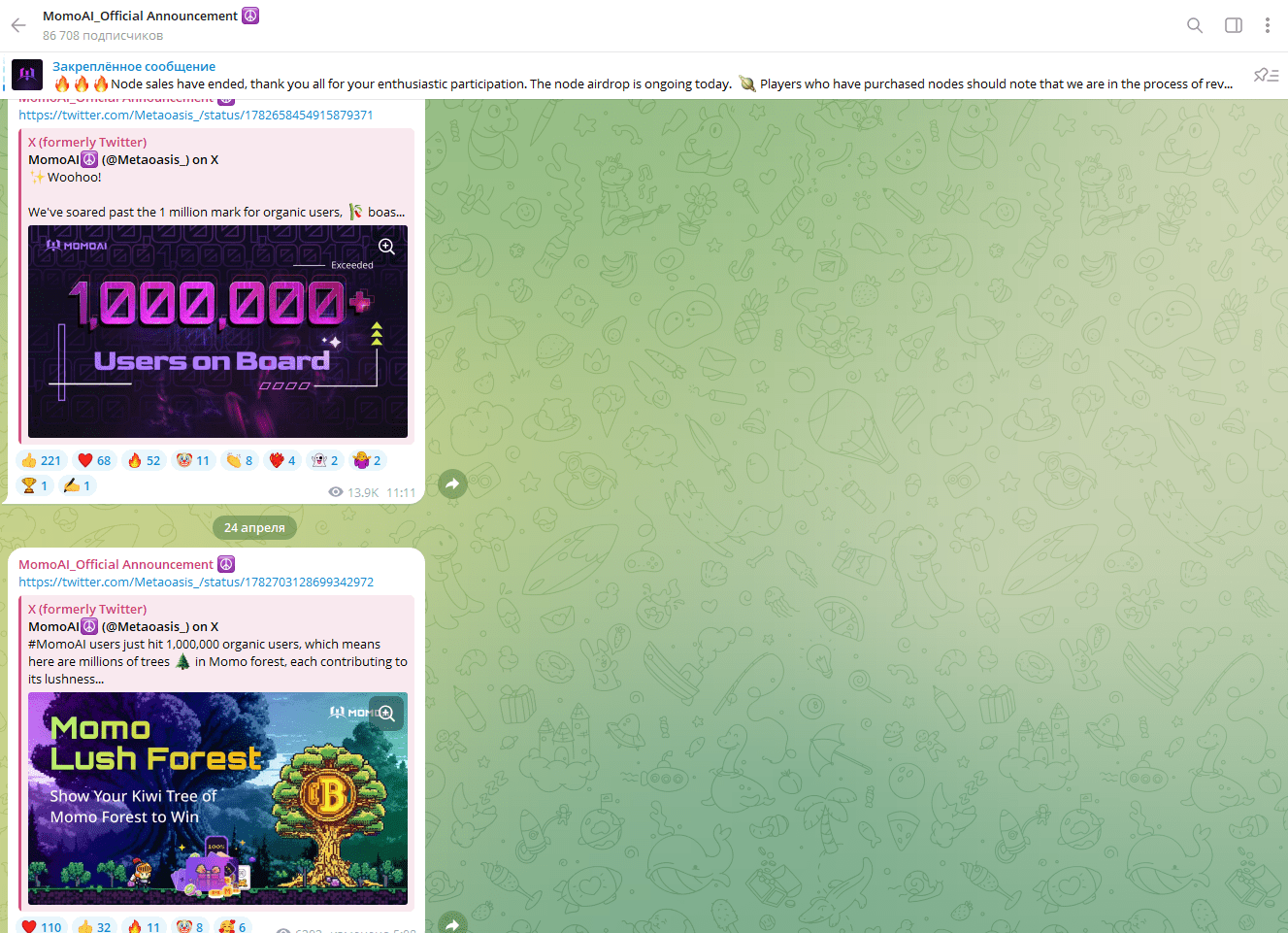Add thumbs-up reaction with 221 count
Screen dimensions: 1288x933
(42, 460)
